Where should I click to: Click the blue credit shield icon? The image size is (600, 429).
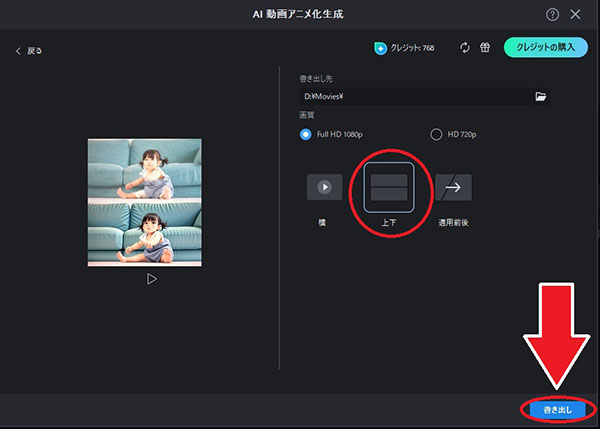(x=380, y=48)
